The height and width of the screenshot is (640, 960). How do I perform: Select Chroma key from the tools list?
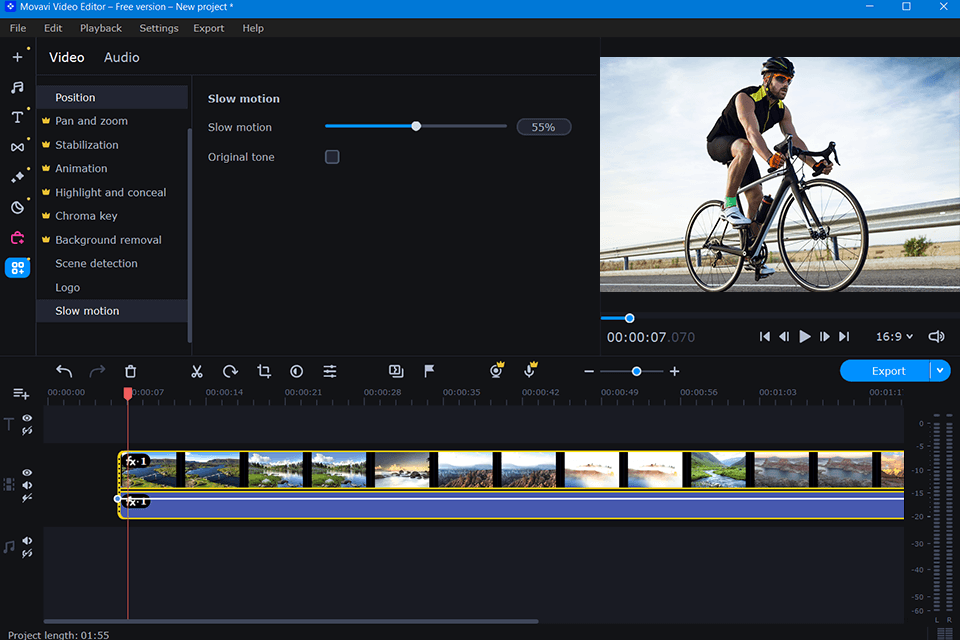pyautogui.click(x=86, y=216)
